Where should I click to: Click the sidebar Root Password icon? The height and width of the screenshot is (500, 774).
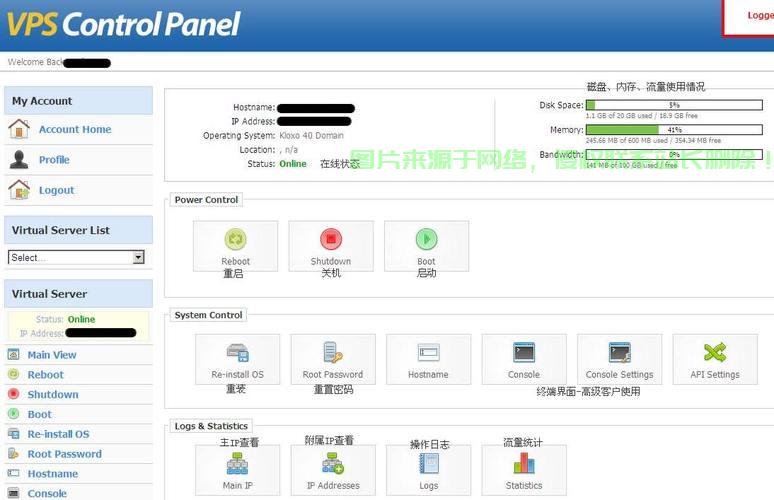pyautogui.click(x=14, y=454)
